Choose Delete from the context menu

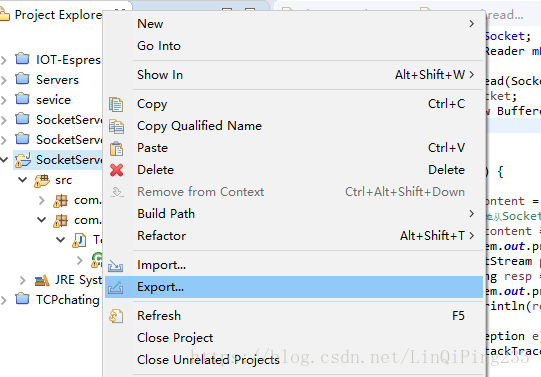[294, 170]
